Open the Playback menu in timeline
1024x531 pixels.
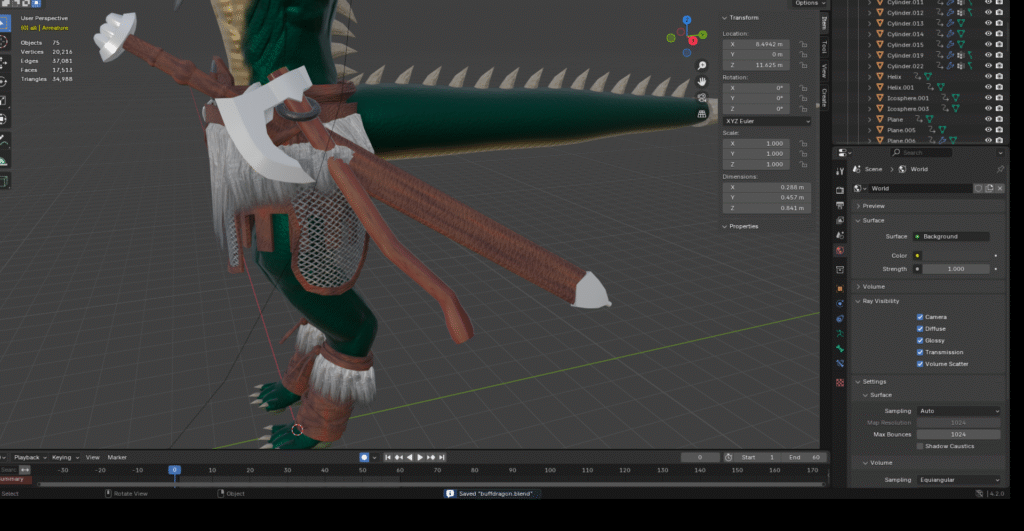coord(27,457)
